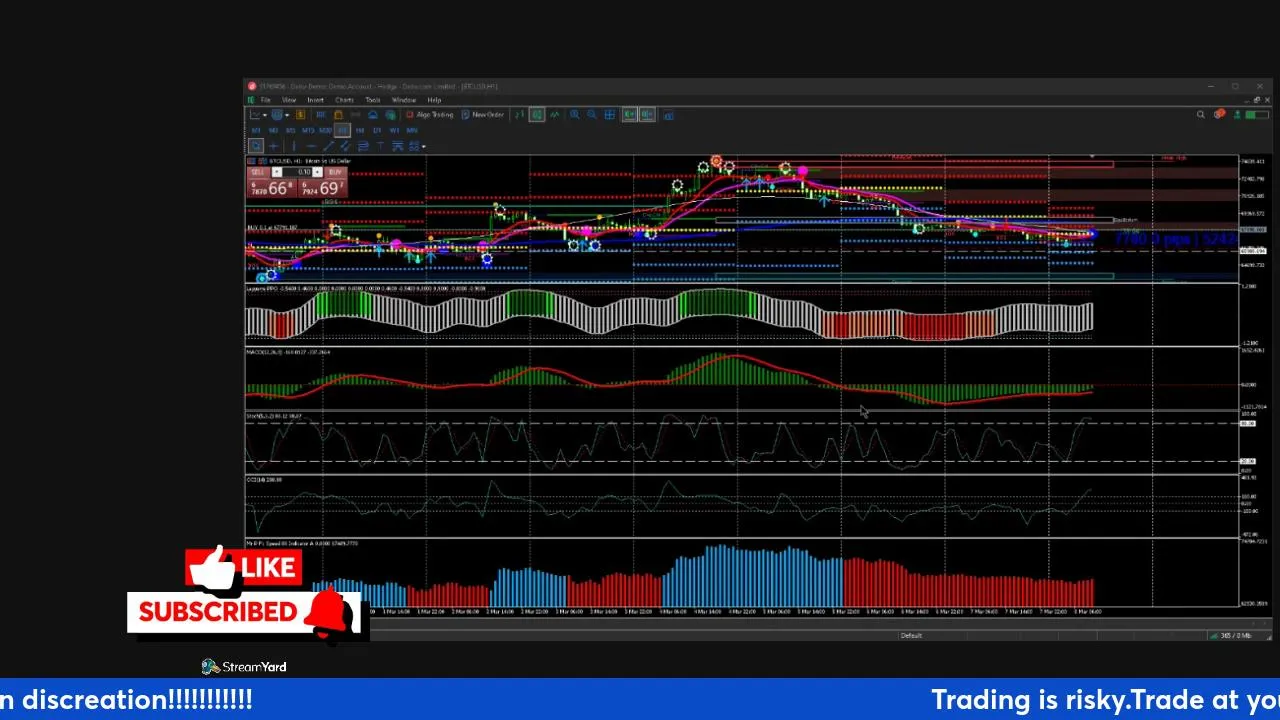Click the sell price 66 tile
The image size is (1280, 720).
coord(271,188)
